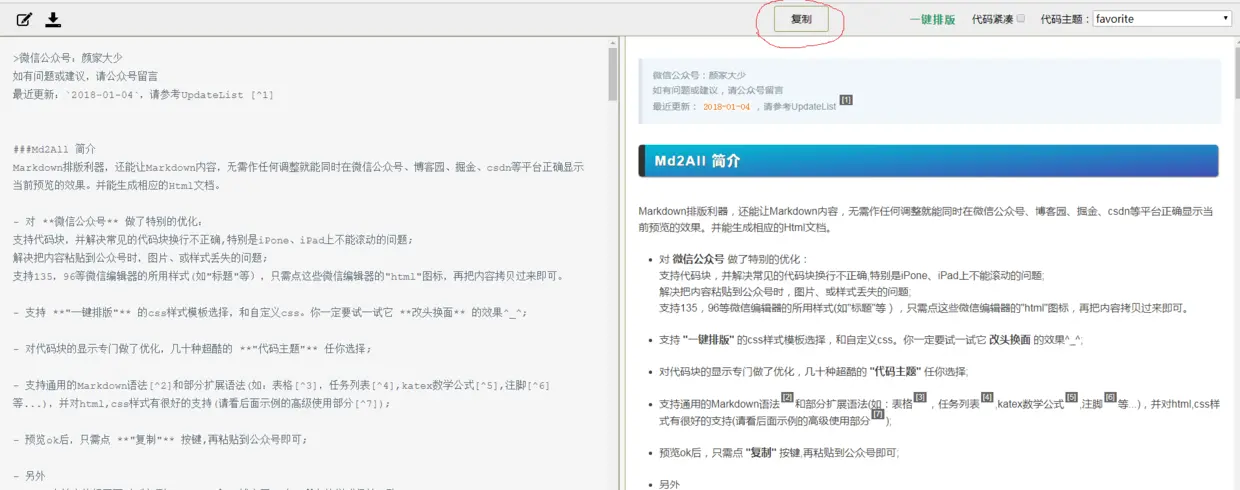Open the 一键排版 one-click layout menu
Image resolution: width=1240 pixels, height=490 pixels.
point(932,19)
